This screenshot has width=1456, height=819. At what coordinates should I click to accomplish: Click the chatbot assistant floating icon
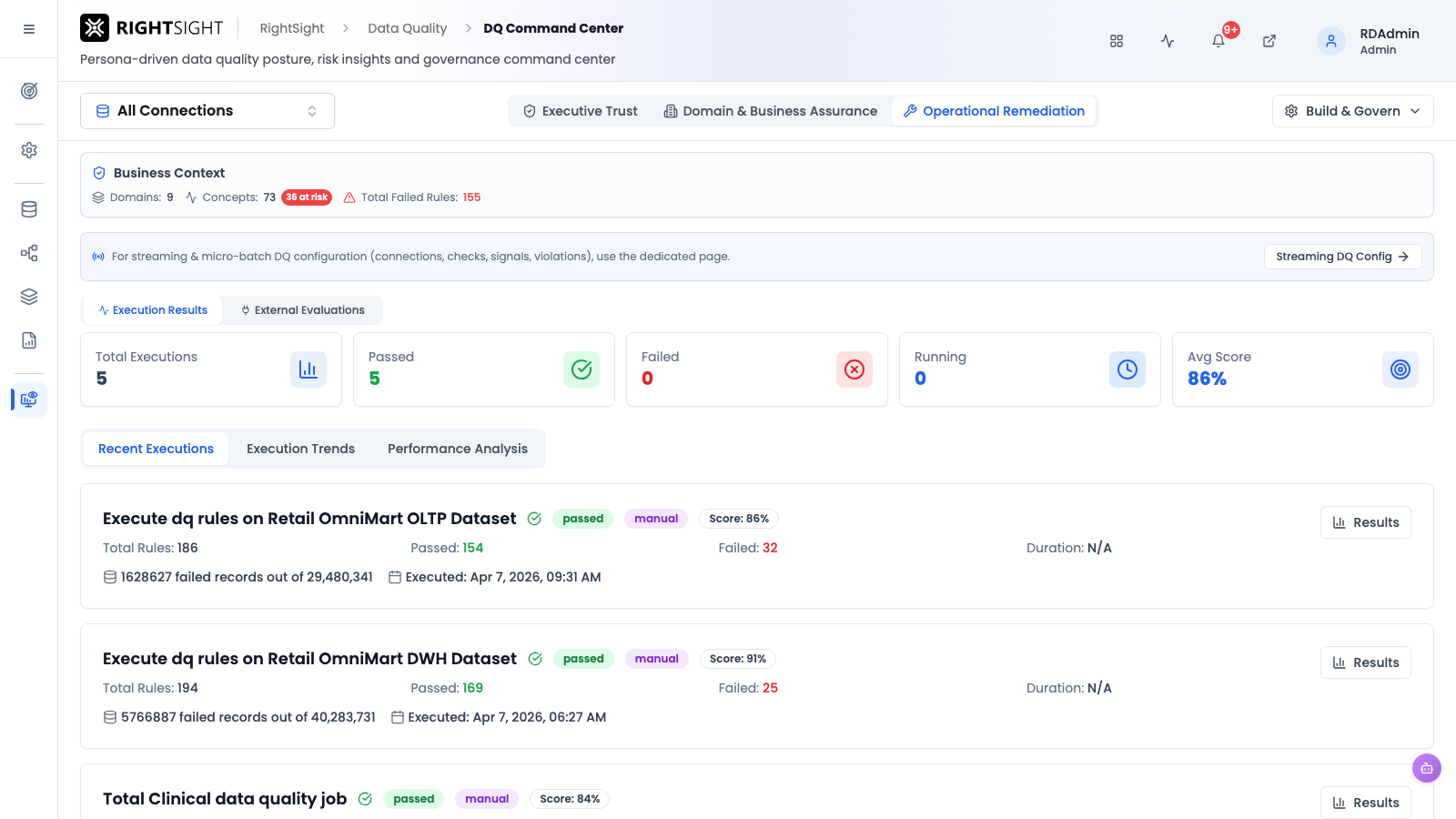point(1427,768)
